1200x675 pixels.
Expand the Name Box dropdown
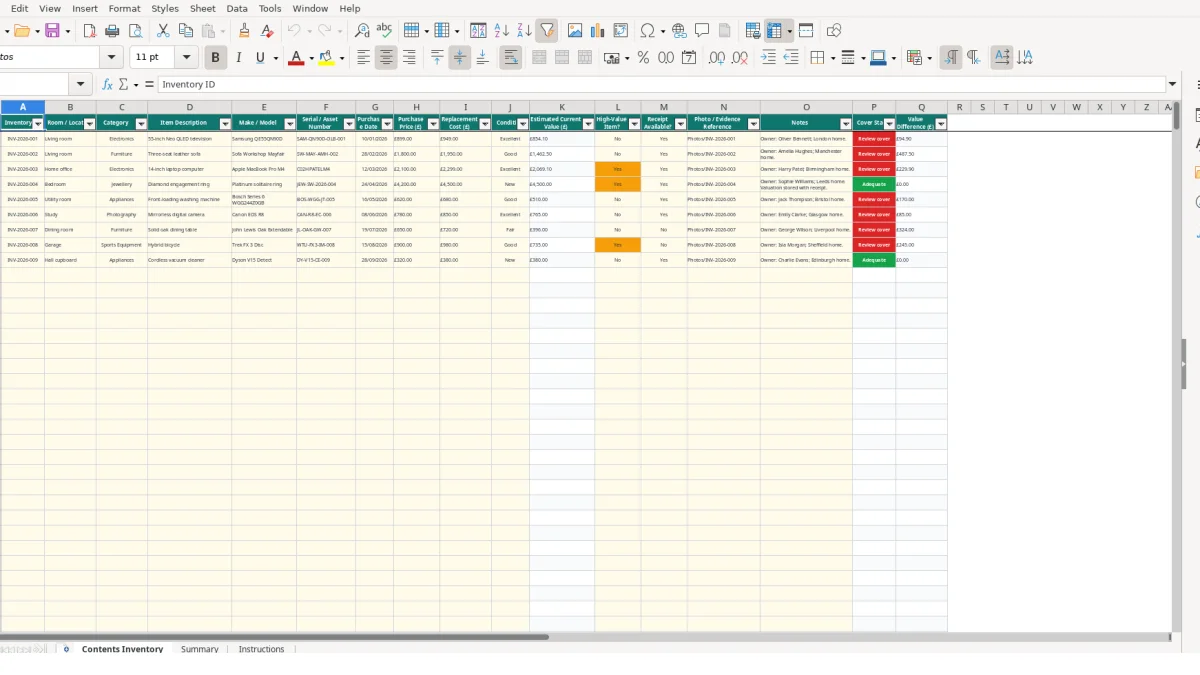81,84
